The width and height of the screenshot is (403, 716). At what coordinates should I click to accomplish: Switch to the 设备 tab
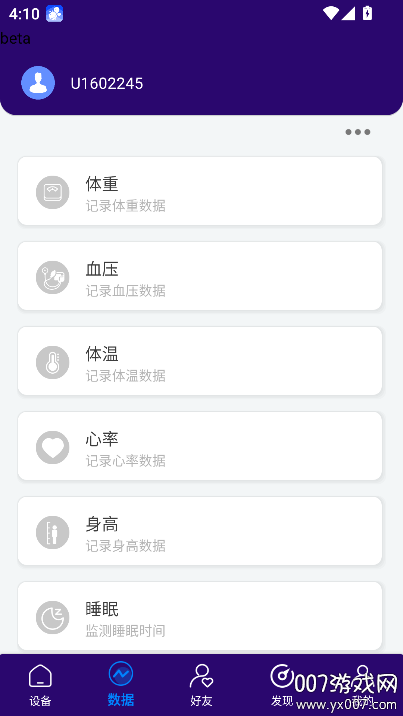coord(40,685)
